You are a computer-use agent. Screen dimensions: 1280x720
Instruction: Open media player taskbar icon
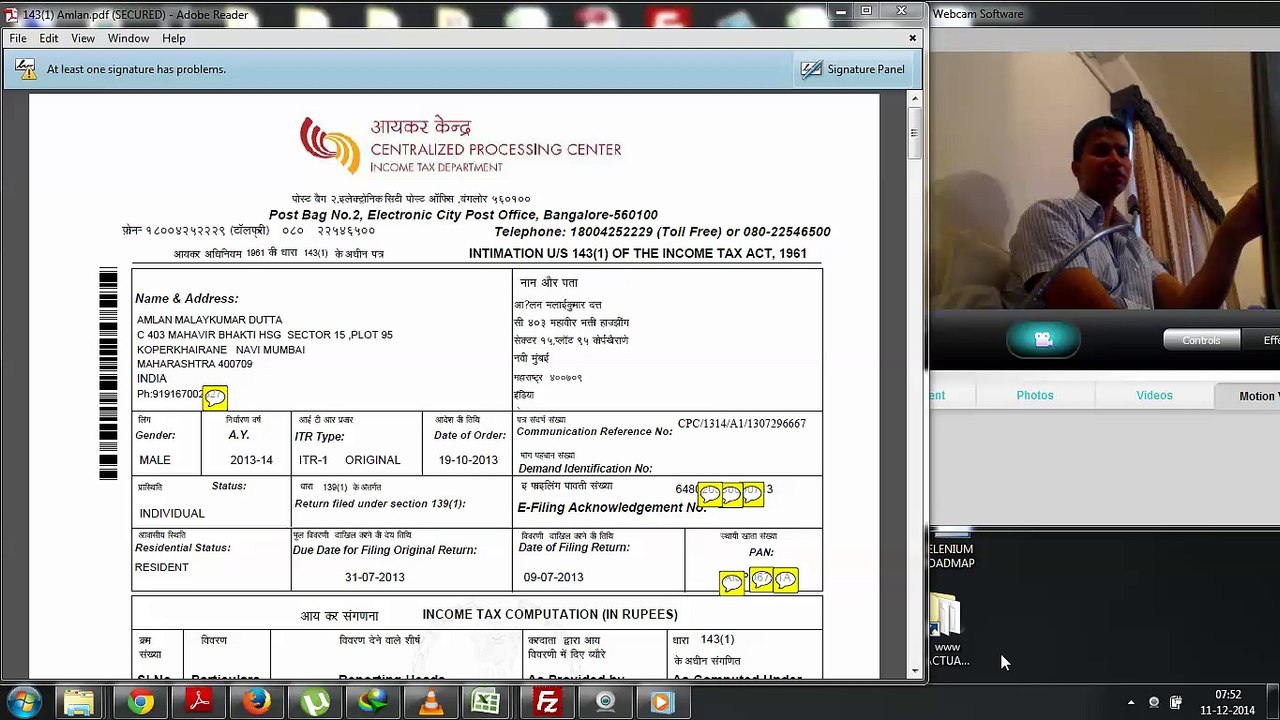[x=661, y=702]
